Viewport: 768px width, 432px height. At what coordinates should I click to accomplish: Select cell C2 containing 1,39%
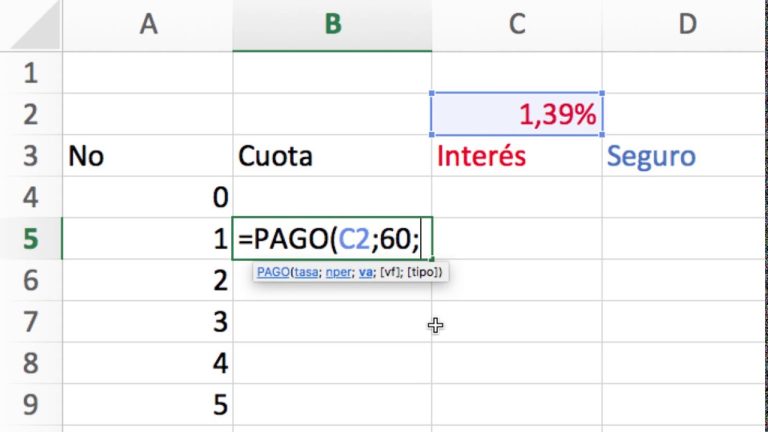click(x=517, y=114)
